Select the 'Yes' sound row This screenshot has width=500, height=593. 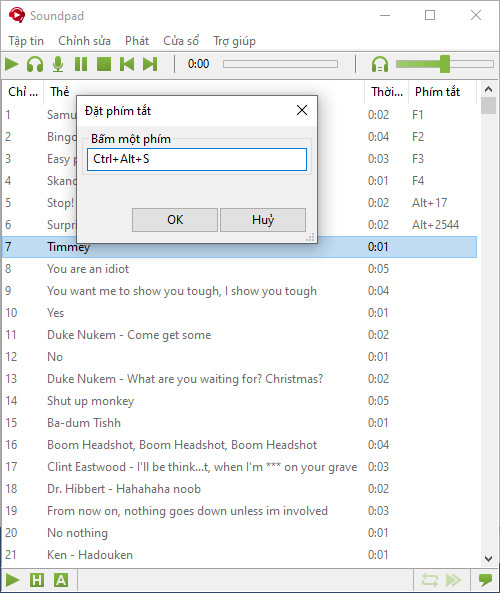click(239, 313)
